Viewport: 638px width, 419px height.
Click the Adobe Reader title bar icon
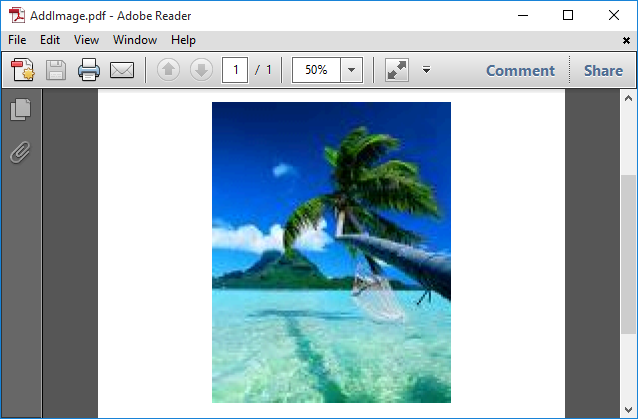(17, 15)
